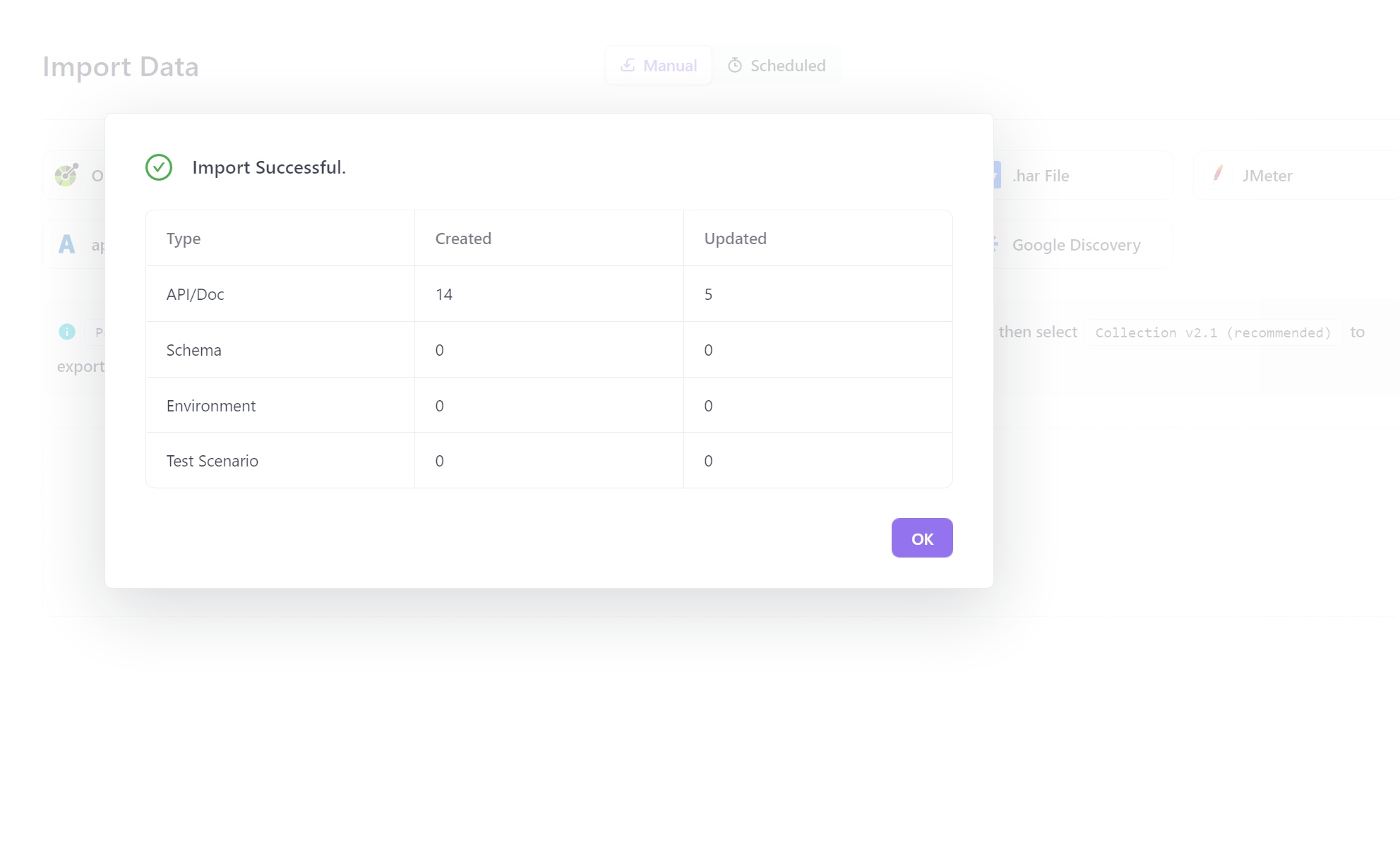
Task: Click the Import Data heading
Action: click(121, 67)
